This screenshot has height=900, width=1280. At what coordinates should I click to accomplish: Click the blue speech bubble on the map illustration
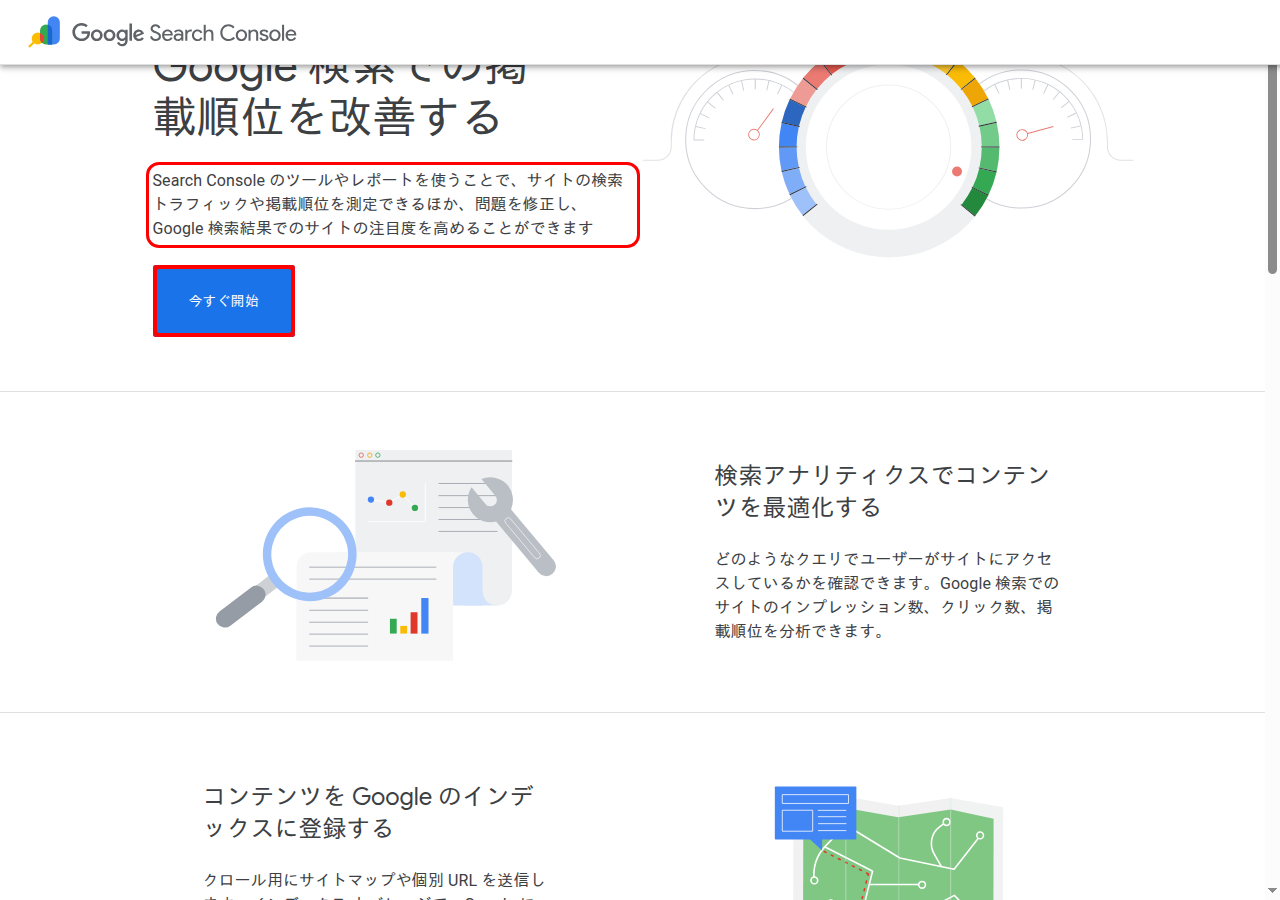(x=814, y=810)
